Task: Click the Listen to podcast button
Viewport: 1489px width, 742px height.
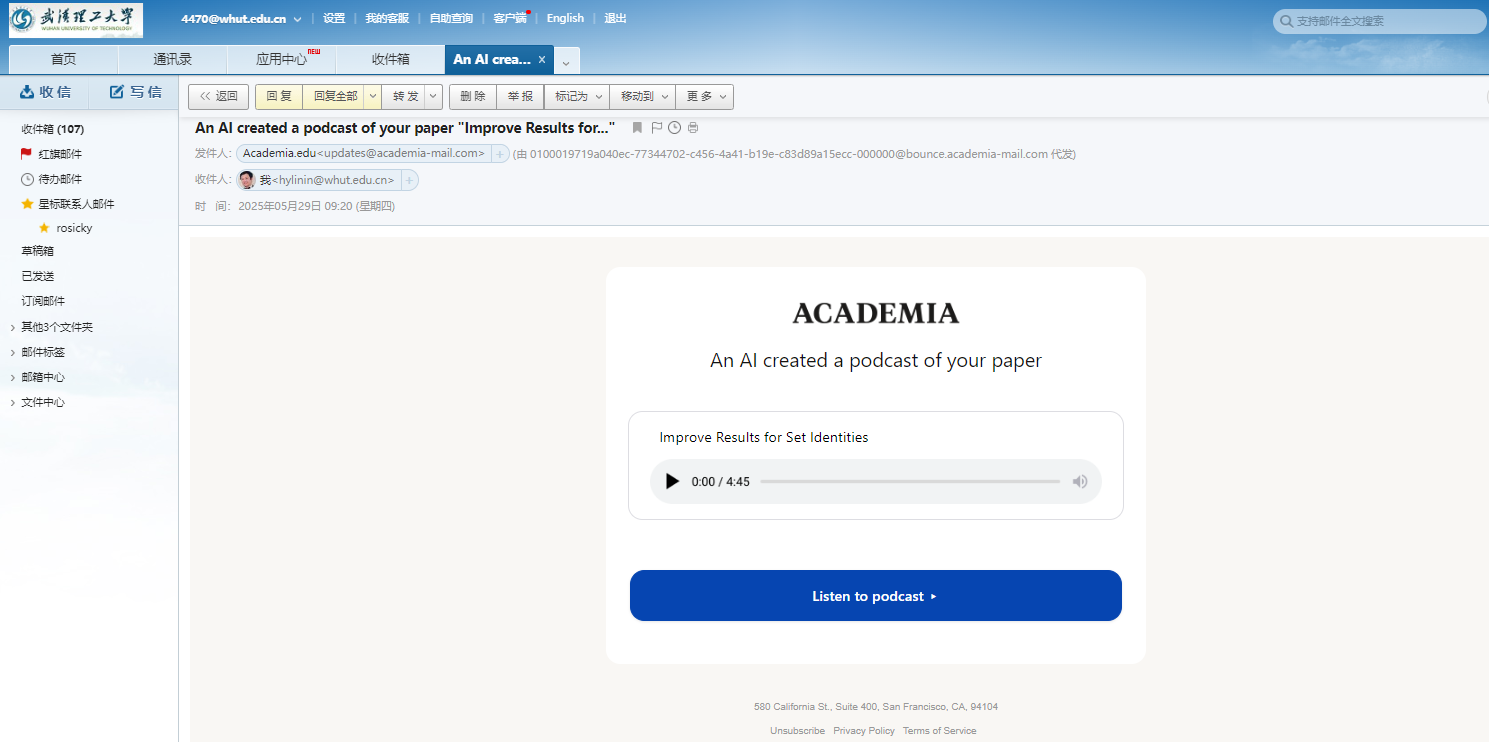Action: pos(876,596)
